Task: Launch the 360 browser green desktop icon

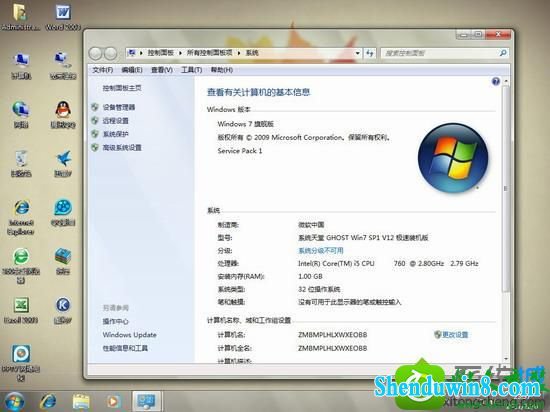Action: 21,265
